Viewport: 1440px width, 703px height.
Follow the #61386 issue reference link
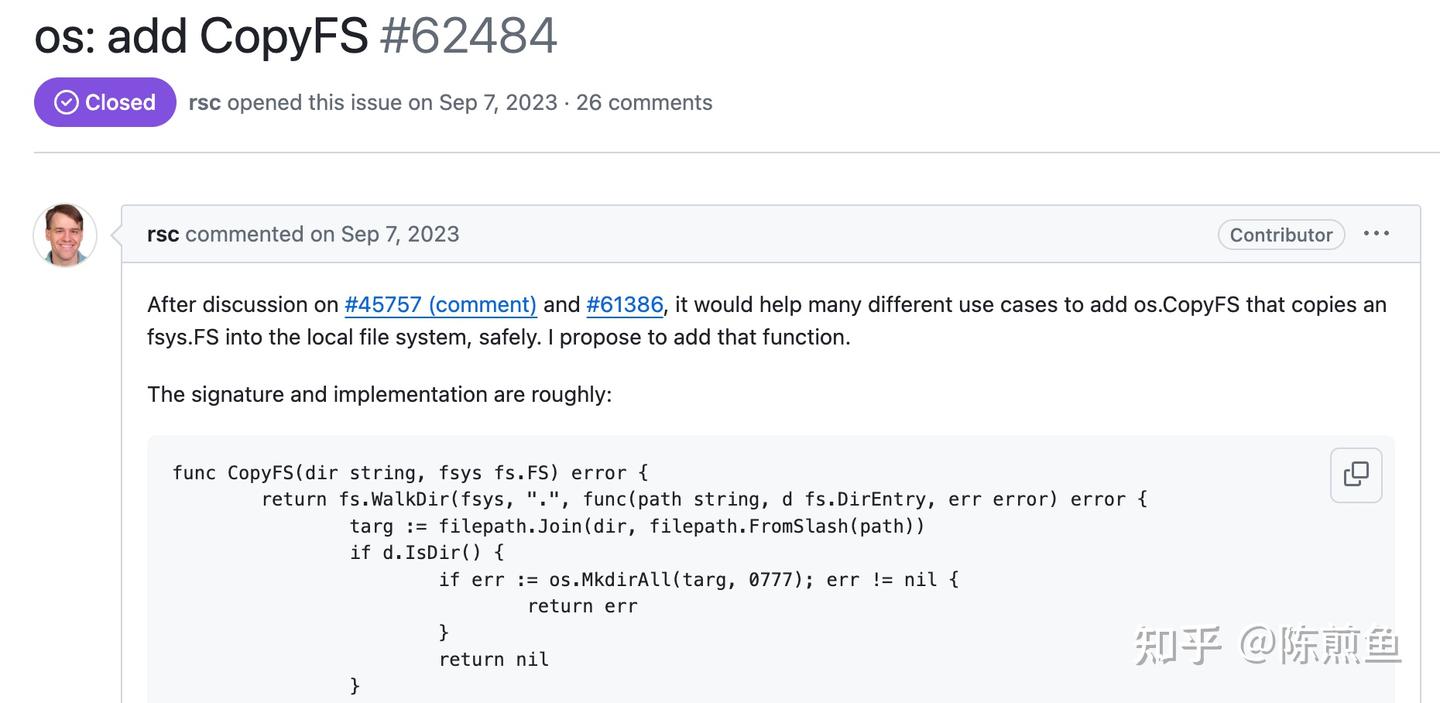(624, 304)
